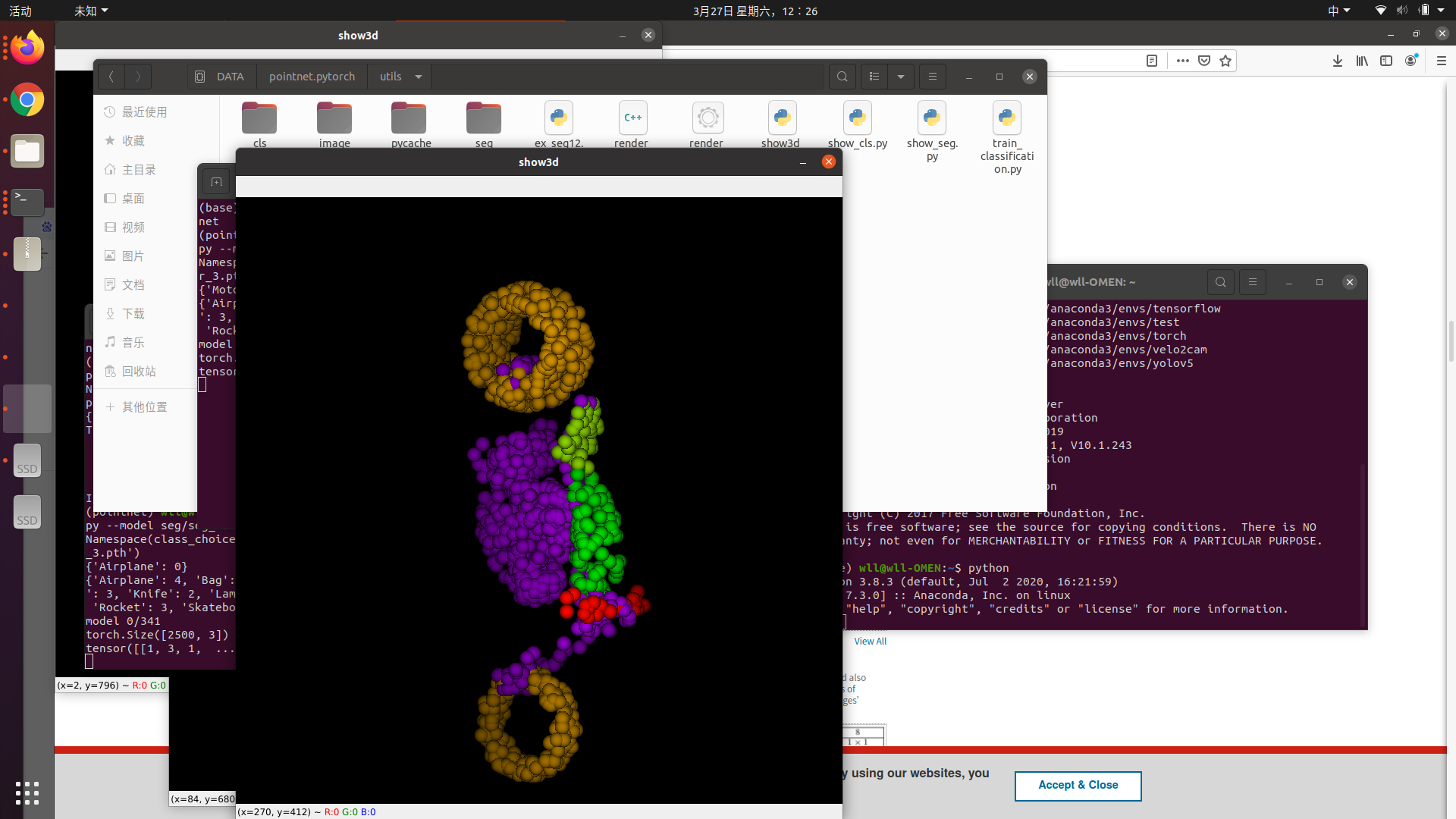This screenshot has width=1456, height=819.
Task: Select the show_seg.py file
Action: pyautogui.click(x=932, y=130)
